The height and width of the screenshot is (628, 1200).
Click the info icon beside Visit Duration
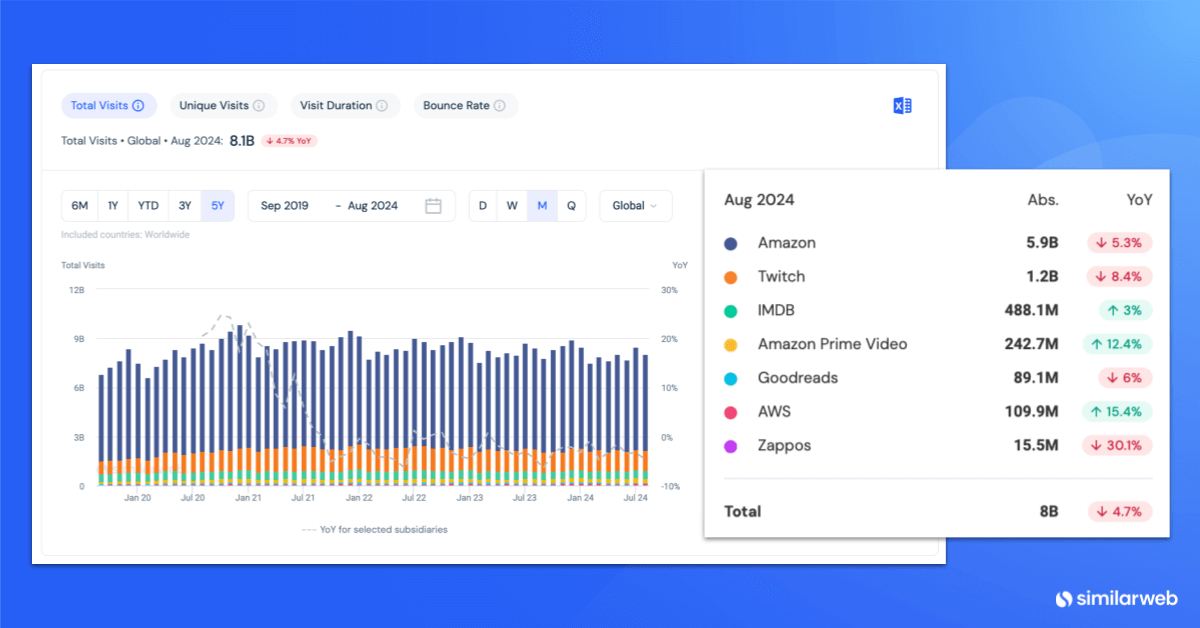click(x=381, y=105)
